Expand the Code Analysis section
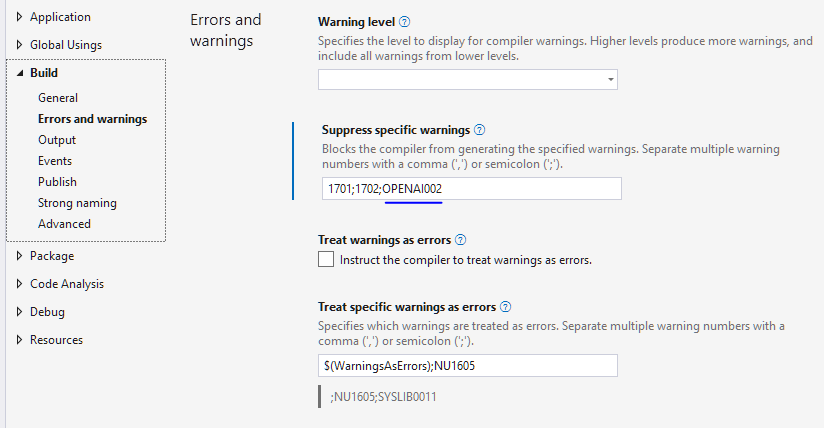824x428 pixels. tap(20, 284)
